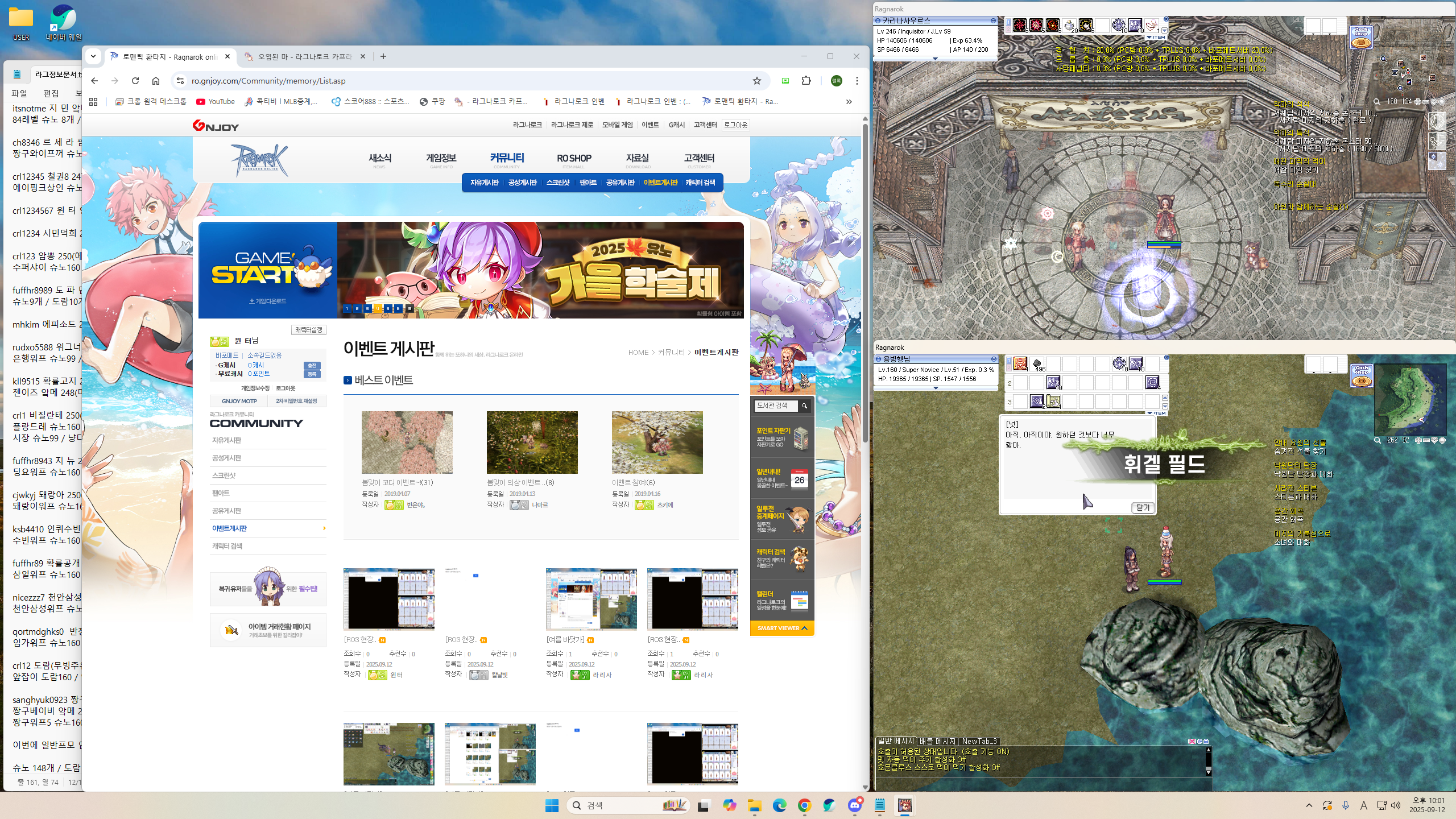The width and height of the screenshot is (1456, 819).
Task: Click GNJOY MOTP button
Action: pyautogui.click(x=239, y=401)
